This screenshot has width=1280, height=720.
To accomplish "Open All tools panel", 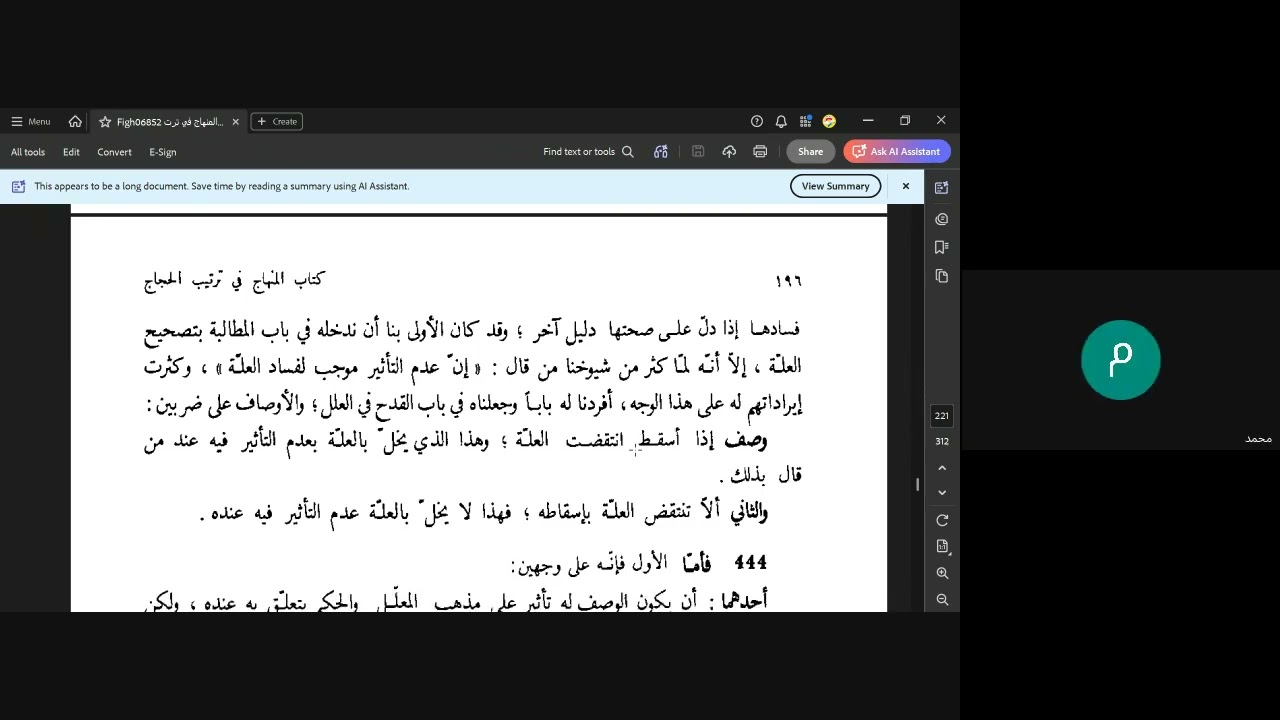I will point(28,152).
